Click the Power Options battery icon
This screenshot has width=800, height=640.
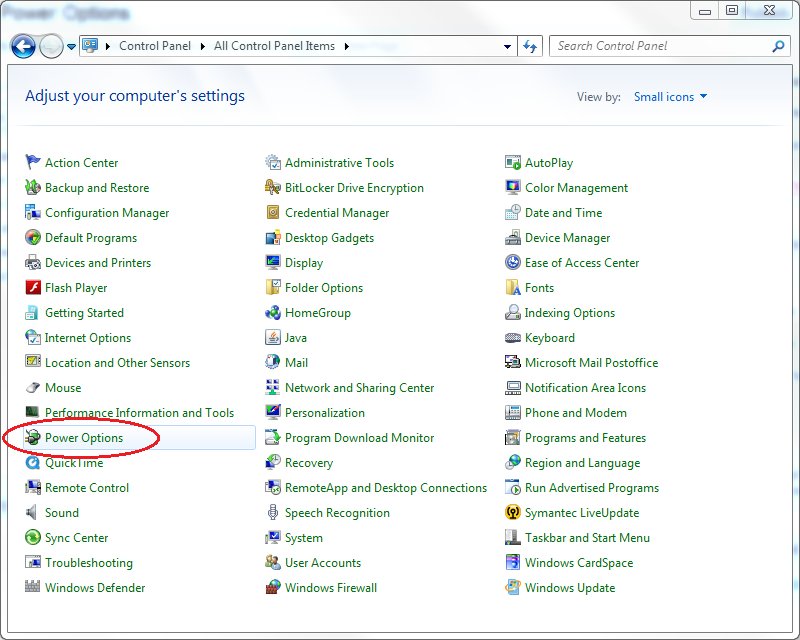33,438
